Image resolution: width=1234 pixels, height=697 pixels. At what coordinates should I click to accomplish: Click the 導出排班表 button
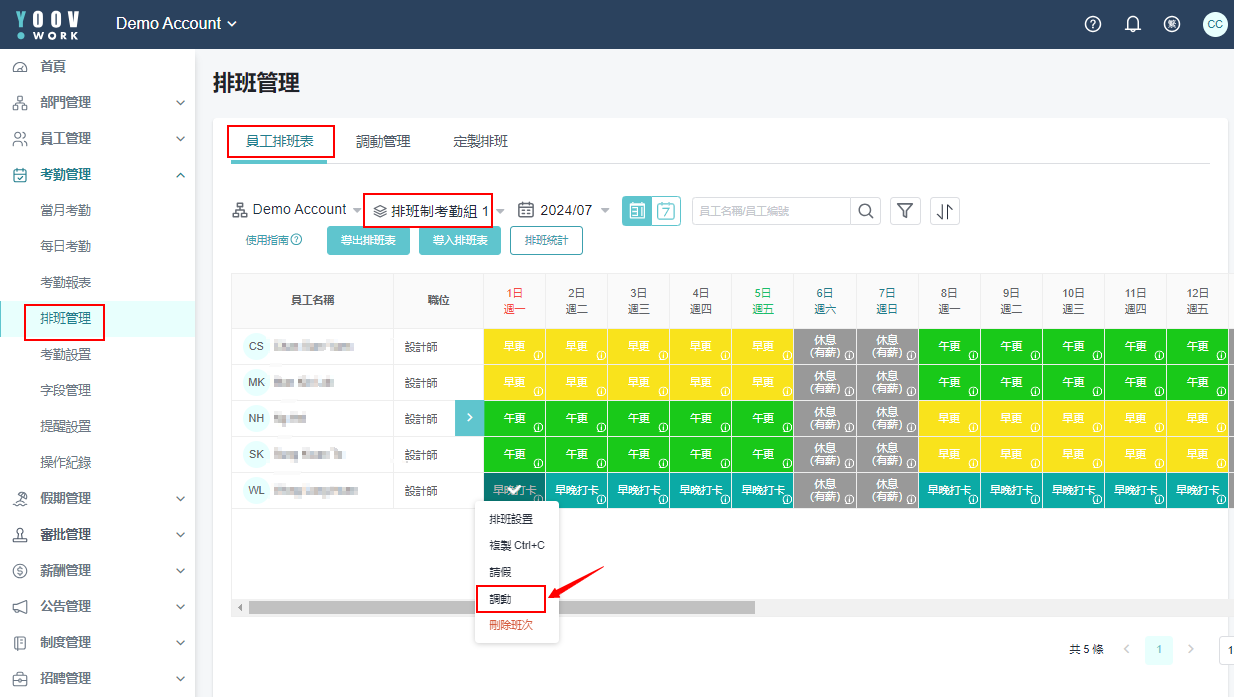click(x=368, y=241)
